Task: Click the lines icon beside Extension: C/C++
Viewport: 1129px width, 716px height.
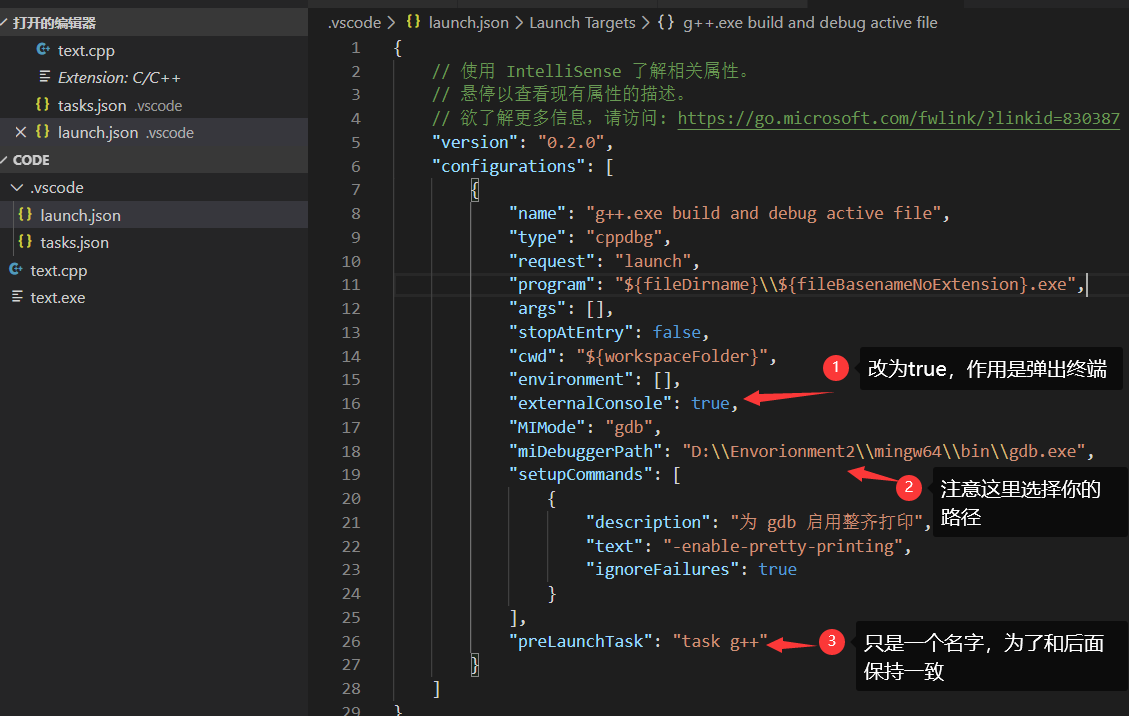Action: click(x=44, y=76)
